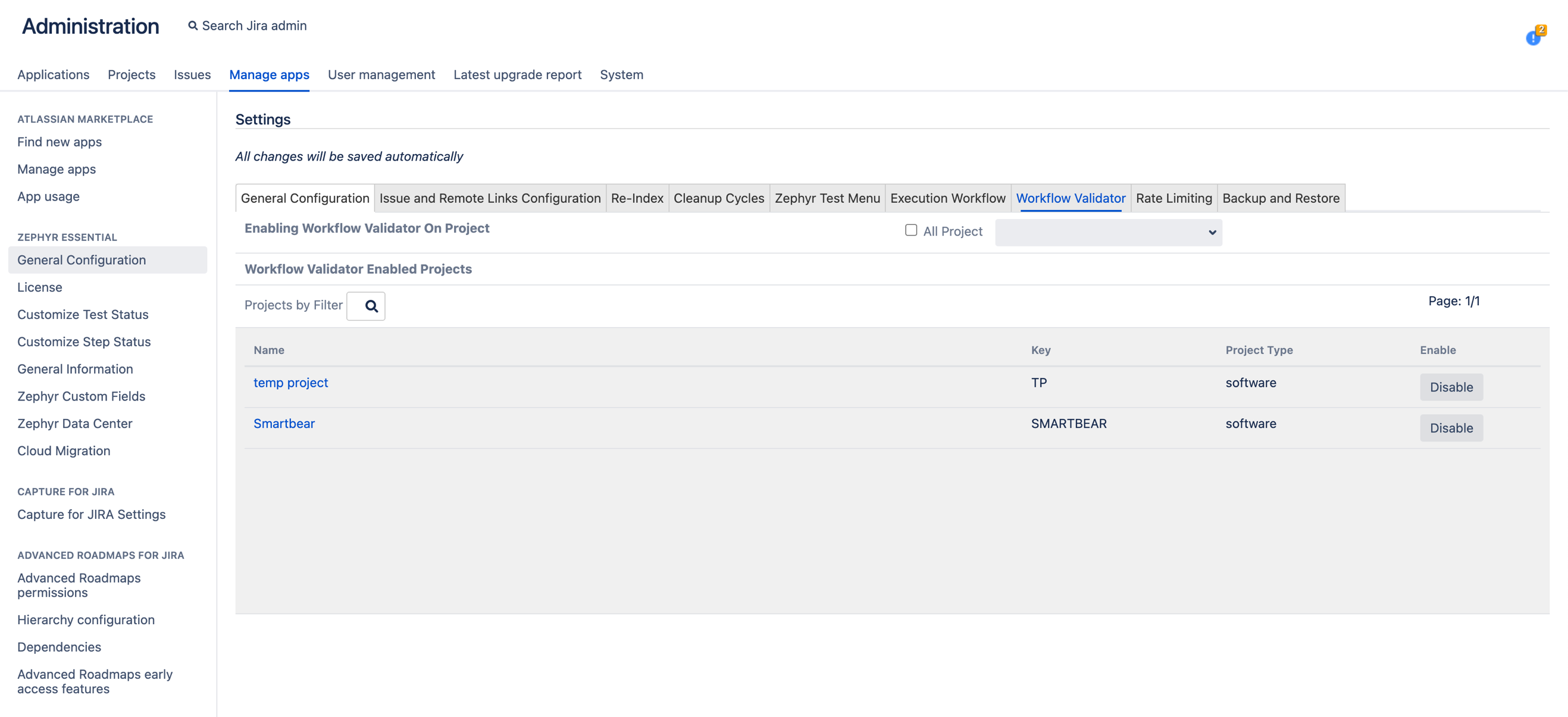The width and height of the screenshot is (1568, 717).
Task: Select General Configuration in Zephyr Essential sidebar
Action: 82,260
